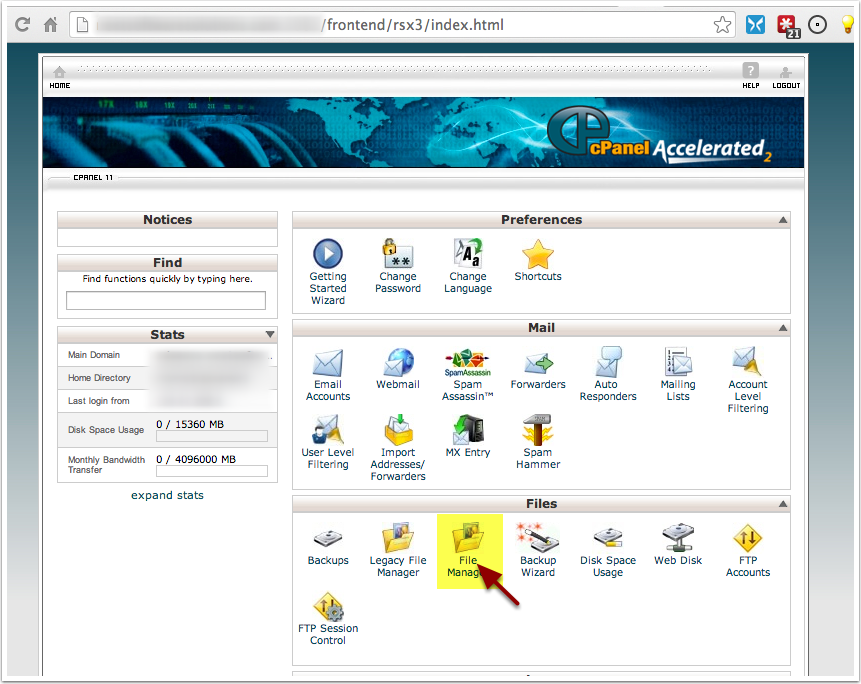The width and height of the screenshot is (861, 684).
Task: Click the Home navigation item
Action: point(60,77)
